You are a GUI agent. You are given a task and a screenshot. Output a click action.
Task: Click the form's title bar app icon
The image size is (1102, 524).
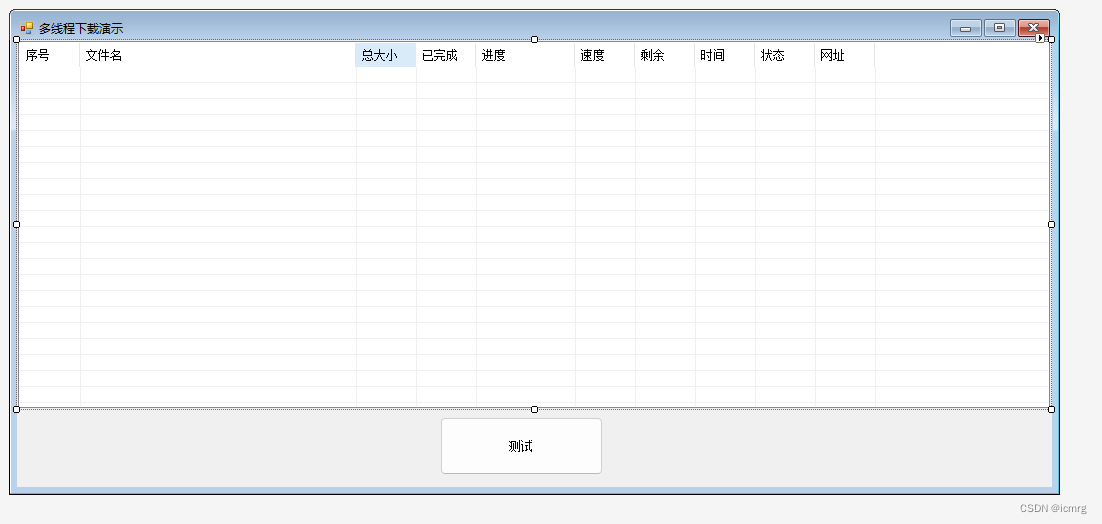(x=27, y=28)
